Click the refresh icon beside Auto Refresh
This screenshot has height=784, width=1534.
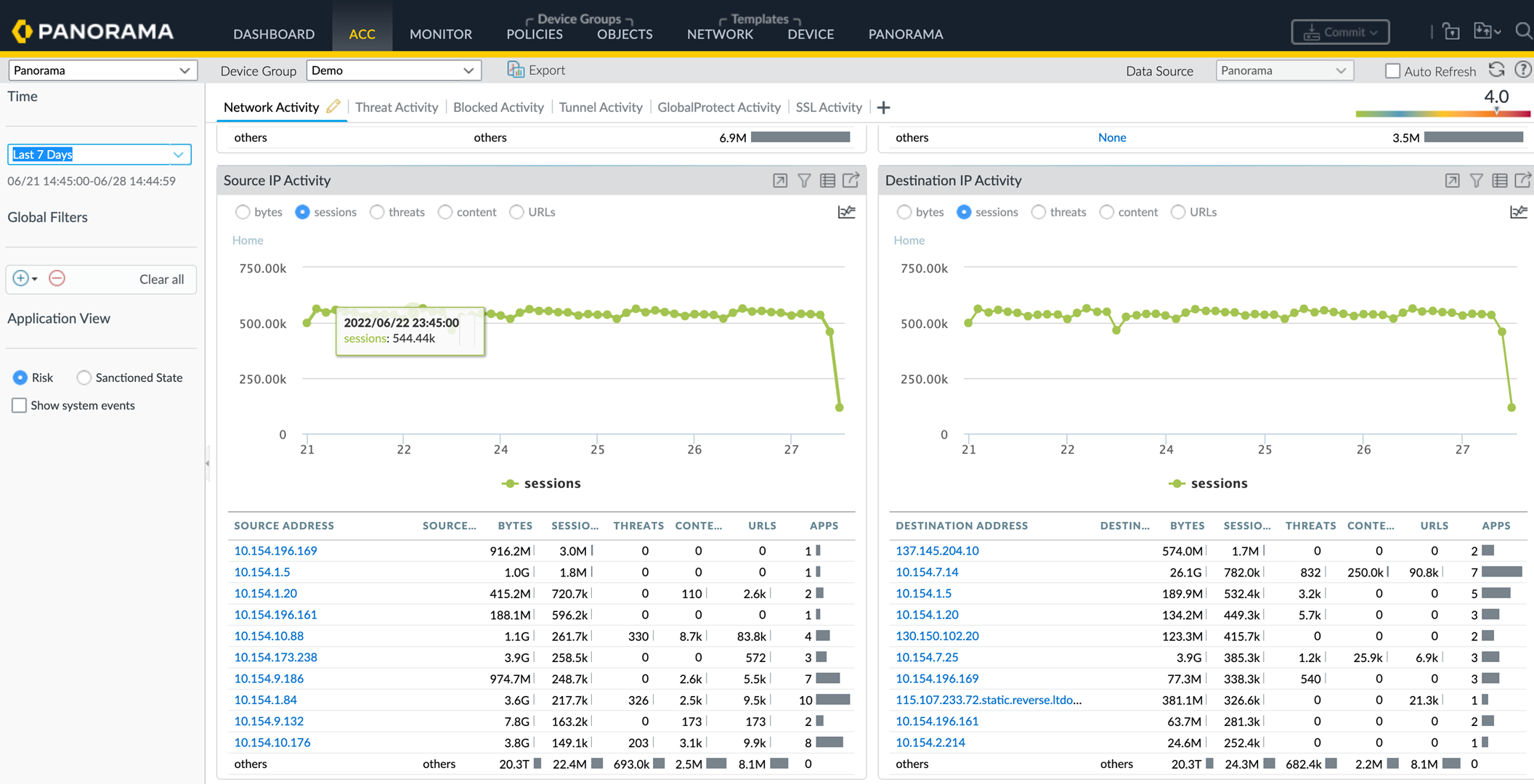[x=1496, y=70]
